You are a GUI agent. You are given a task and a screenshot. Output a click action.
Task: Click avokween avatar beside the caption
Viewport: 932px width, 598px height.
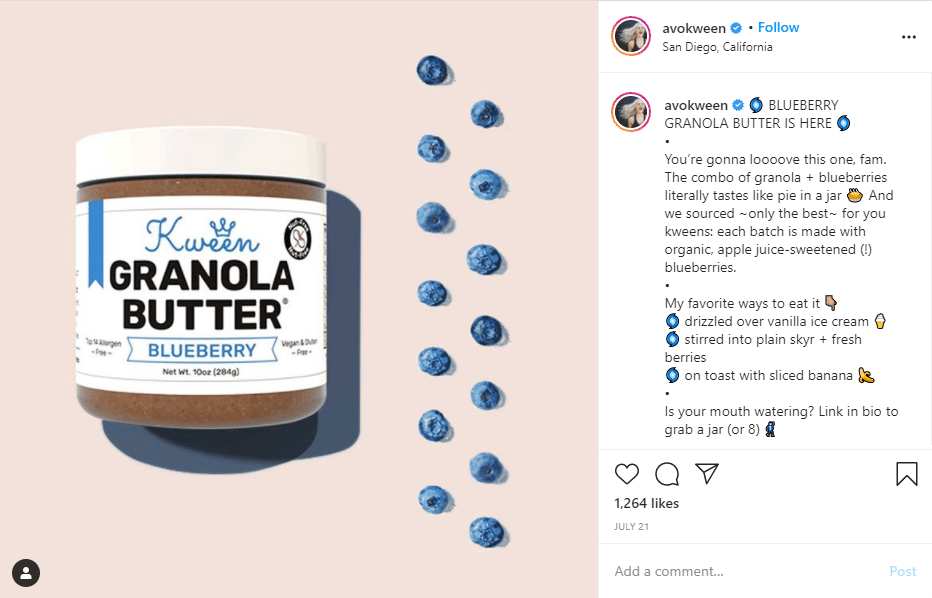[x=631, y=112]
